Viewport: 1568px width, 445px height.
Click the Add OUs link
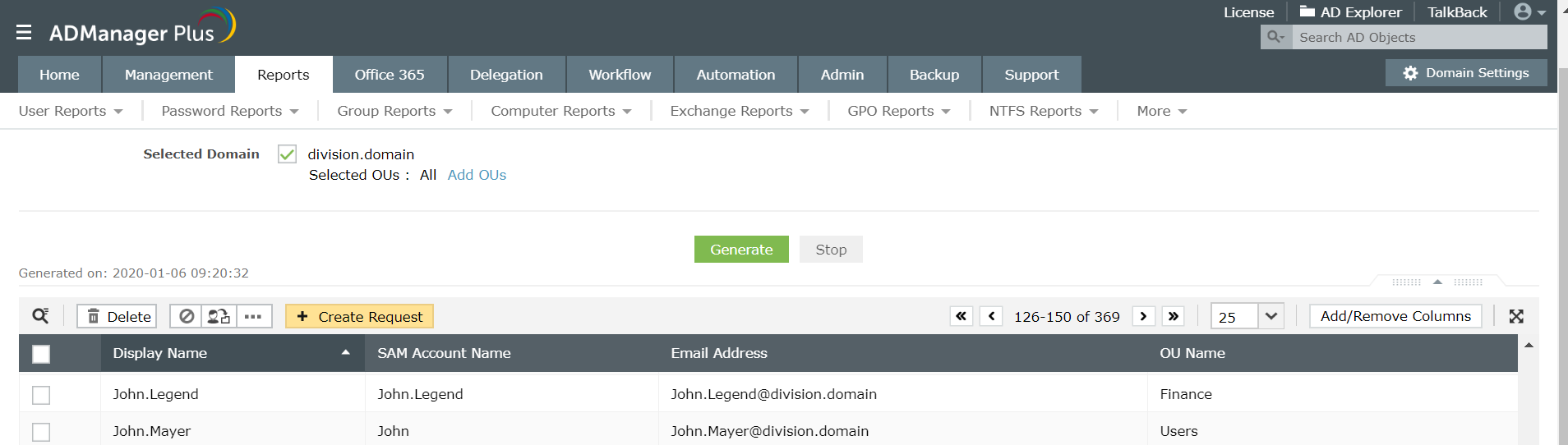click(x=477, y=175)
